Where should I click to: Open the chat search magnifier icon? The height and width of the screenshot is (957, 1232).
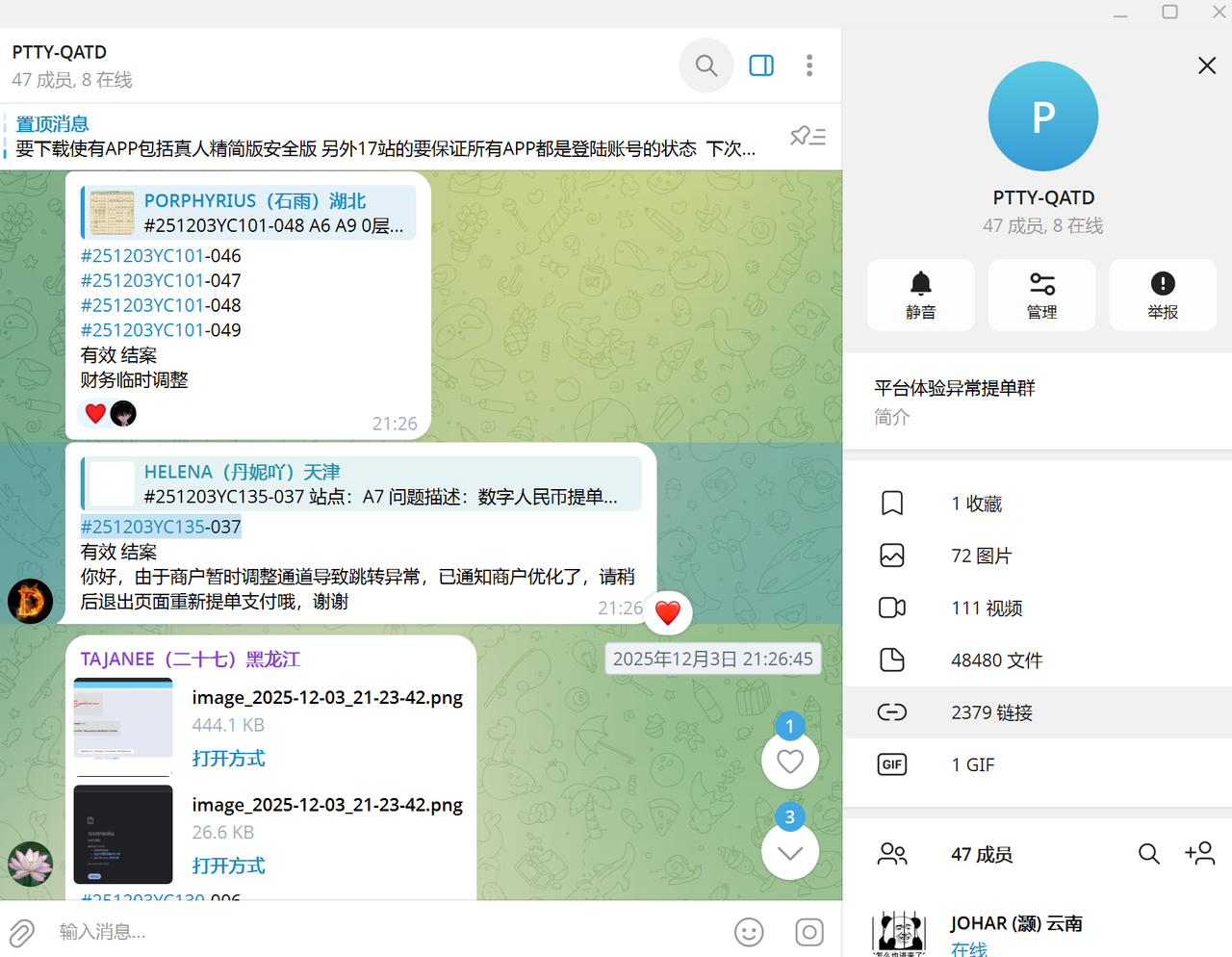pyautogui.click(x=706, y=65)
